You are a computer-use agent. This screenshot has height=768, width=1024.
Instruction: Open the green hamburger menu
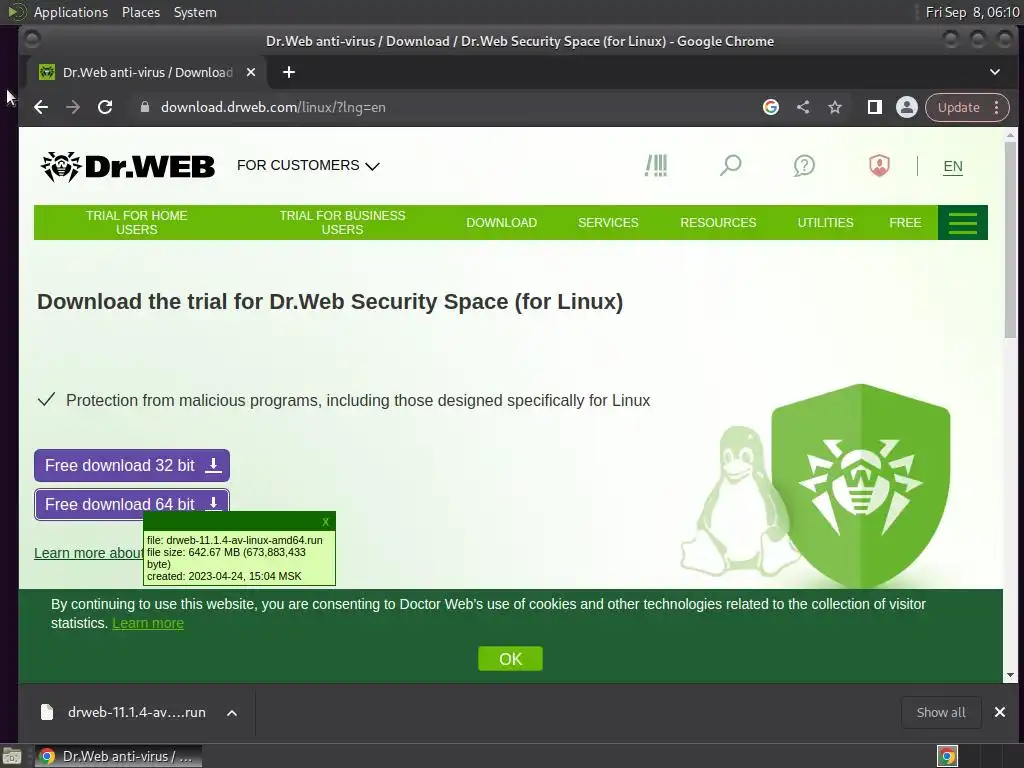(x=963, y=223)
